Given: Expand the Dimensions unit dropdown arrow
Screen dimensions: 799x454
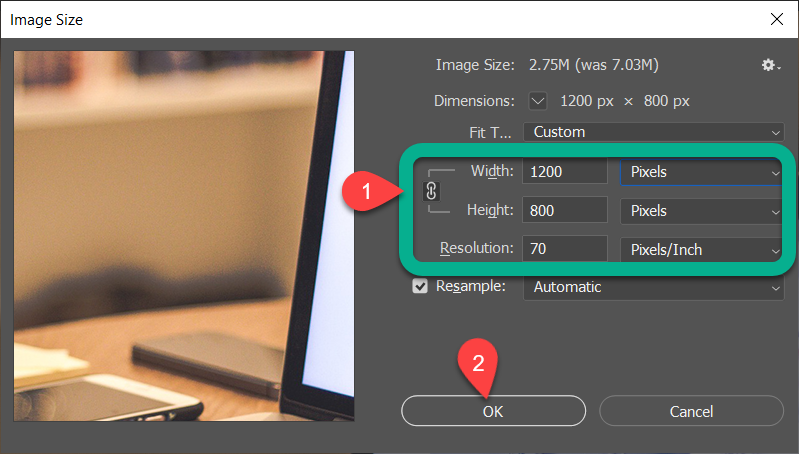Looking at the screenshot, I should 538,100.
